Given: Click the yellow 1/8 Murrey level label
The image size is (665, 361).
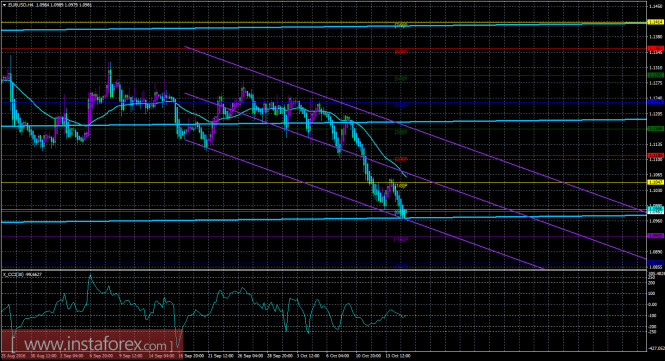Looking at the screenshot, I should [x=401, y=186].
